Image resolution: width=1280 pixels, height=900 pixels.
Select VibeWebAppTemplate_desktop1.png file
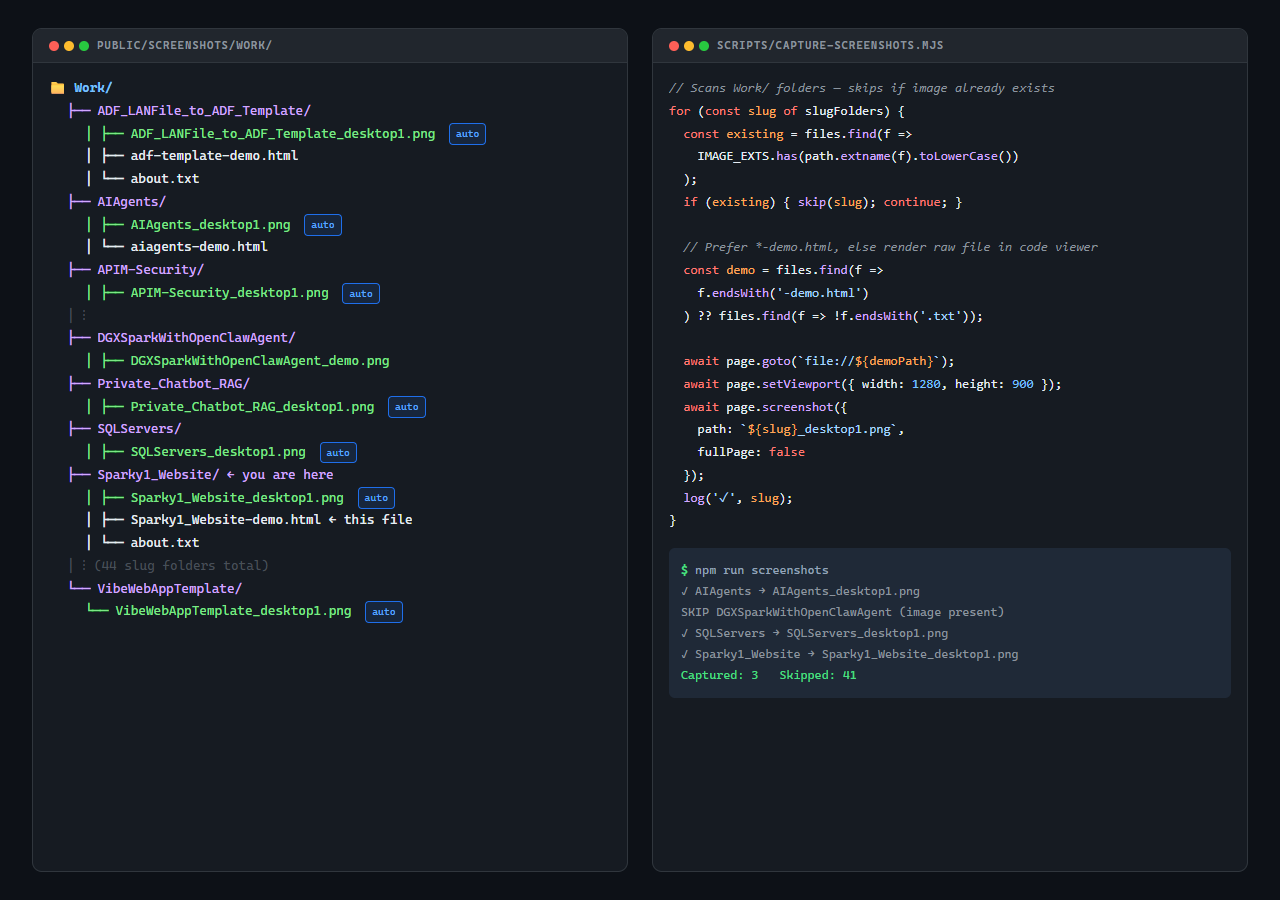click(x=233, y=611)
